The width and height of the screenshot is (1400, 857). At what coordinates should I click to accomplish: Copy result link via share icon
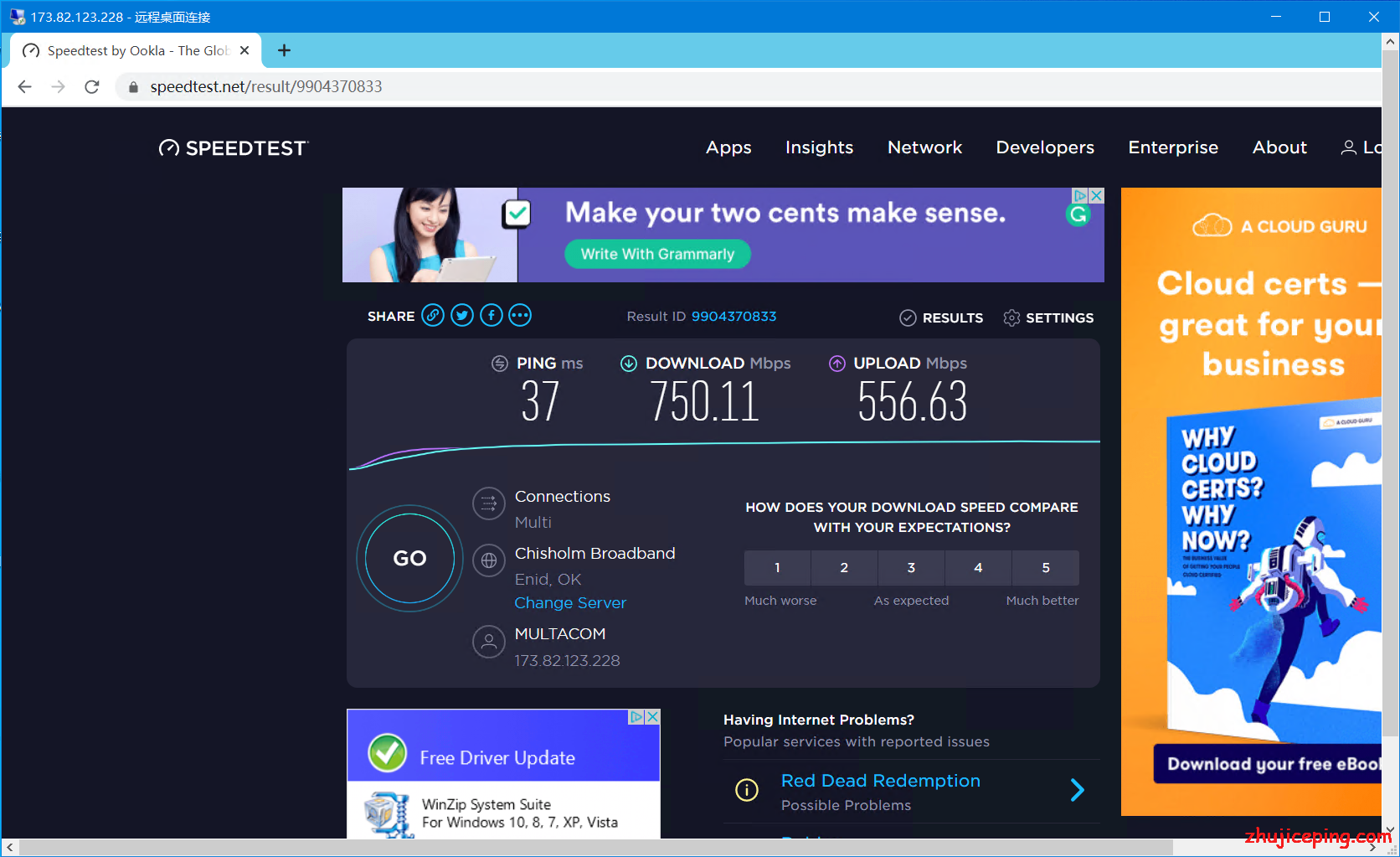click(x=433, y=316)
